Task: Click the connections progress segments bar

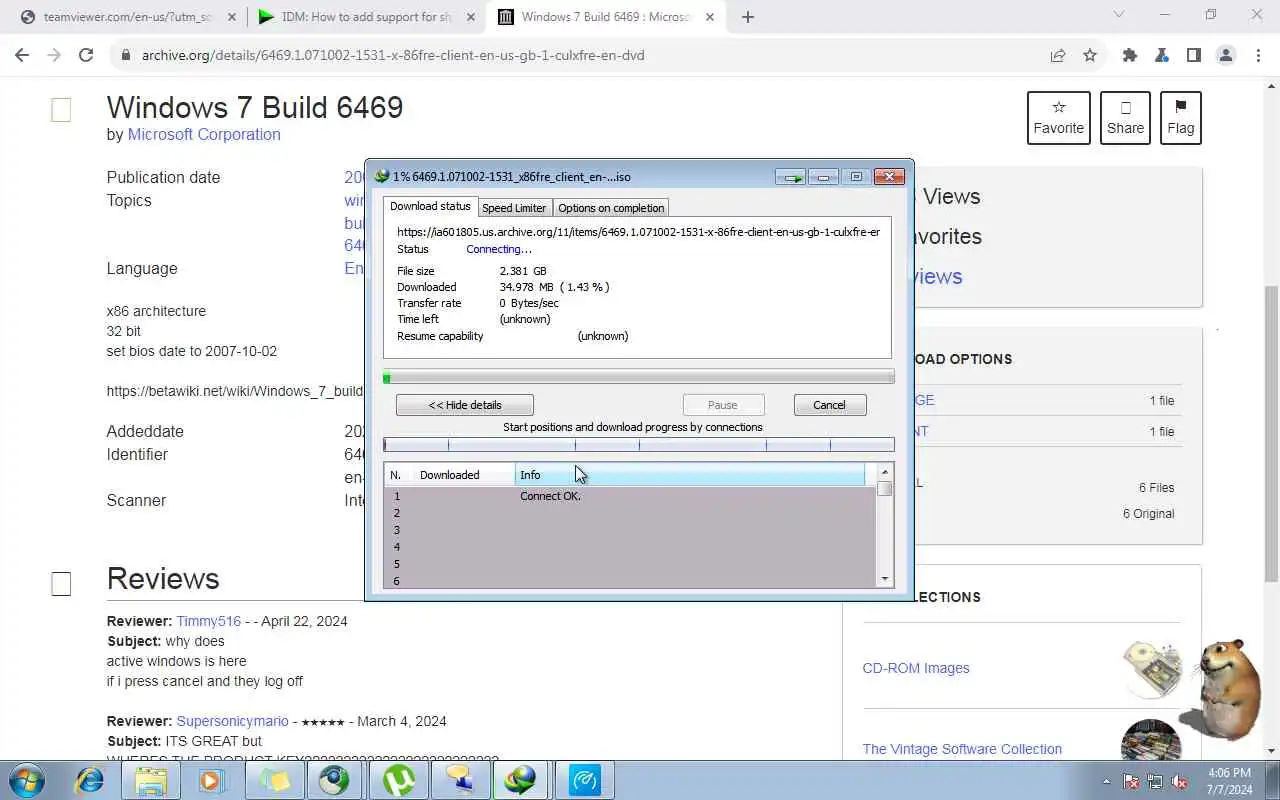Action: click(639, 445)
